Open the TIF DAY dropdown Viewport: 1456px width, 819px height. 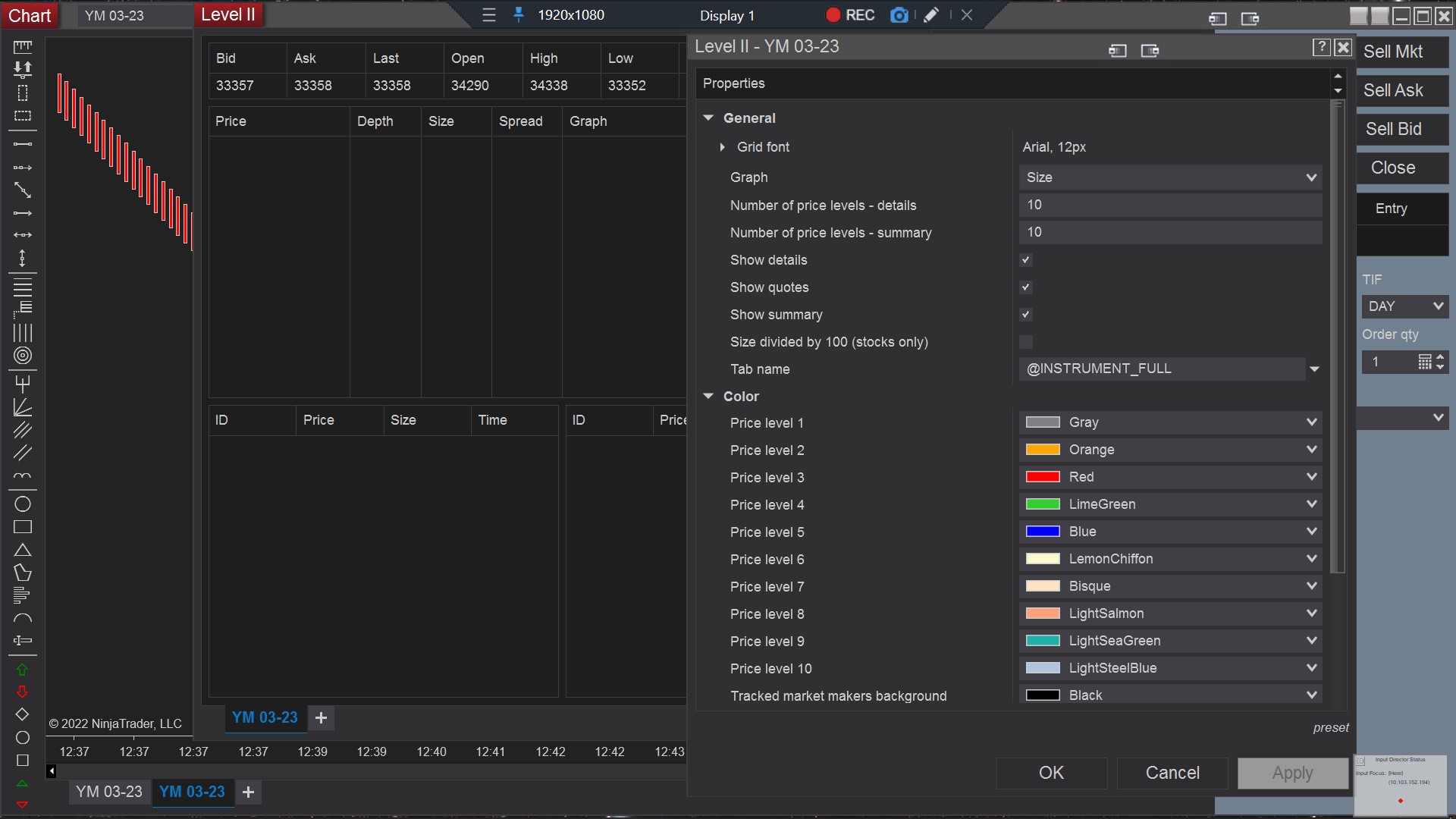tap(1405, 306)
